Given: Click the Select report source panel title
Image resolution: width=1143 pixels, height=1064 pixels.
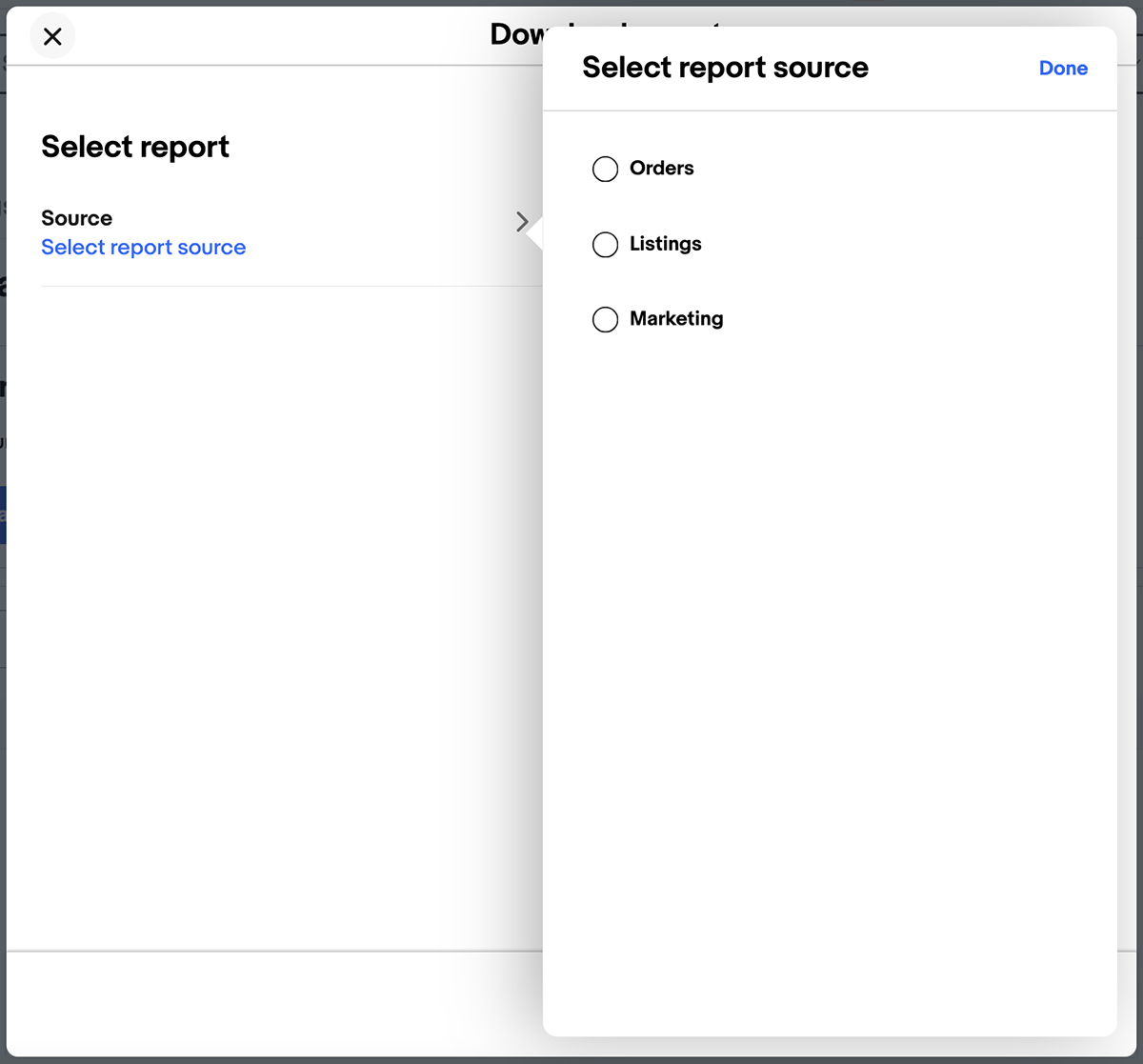Looking at the screenshot, I should coord(725,67).
